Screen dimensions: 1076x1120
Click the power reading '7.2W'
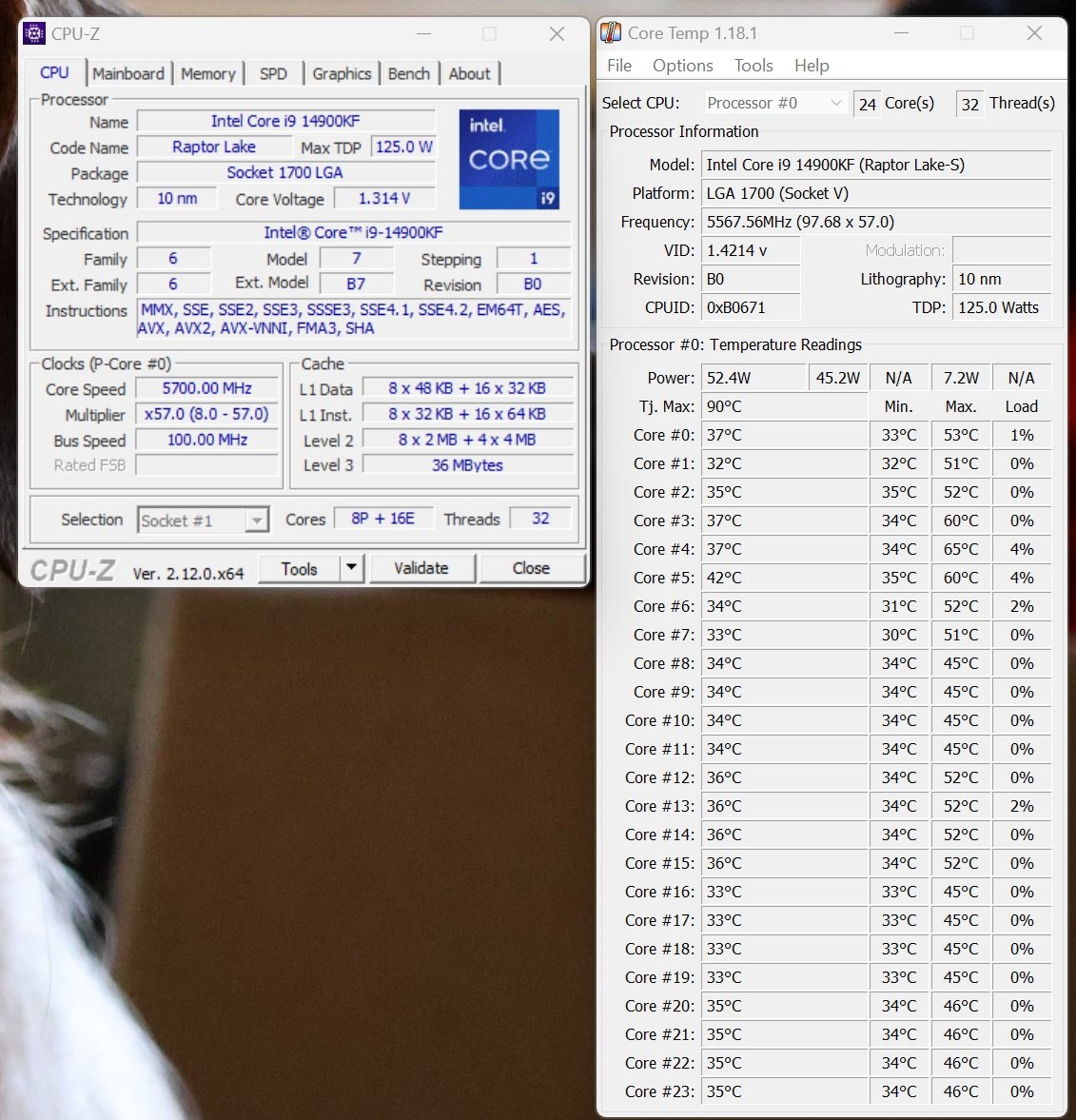[961, 378]
